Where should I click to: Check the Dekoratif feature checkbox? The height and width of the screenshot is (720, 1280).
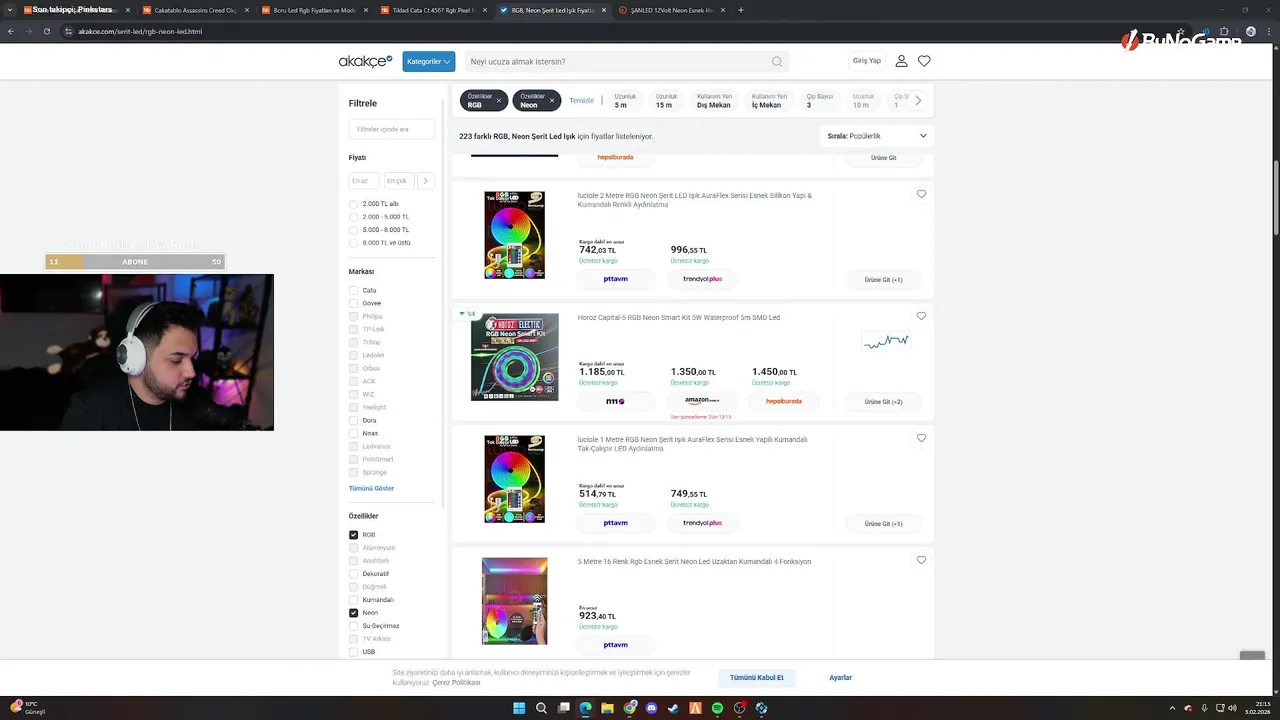tap(353, 574)
